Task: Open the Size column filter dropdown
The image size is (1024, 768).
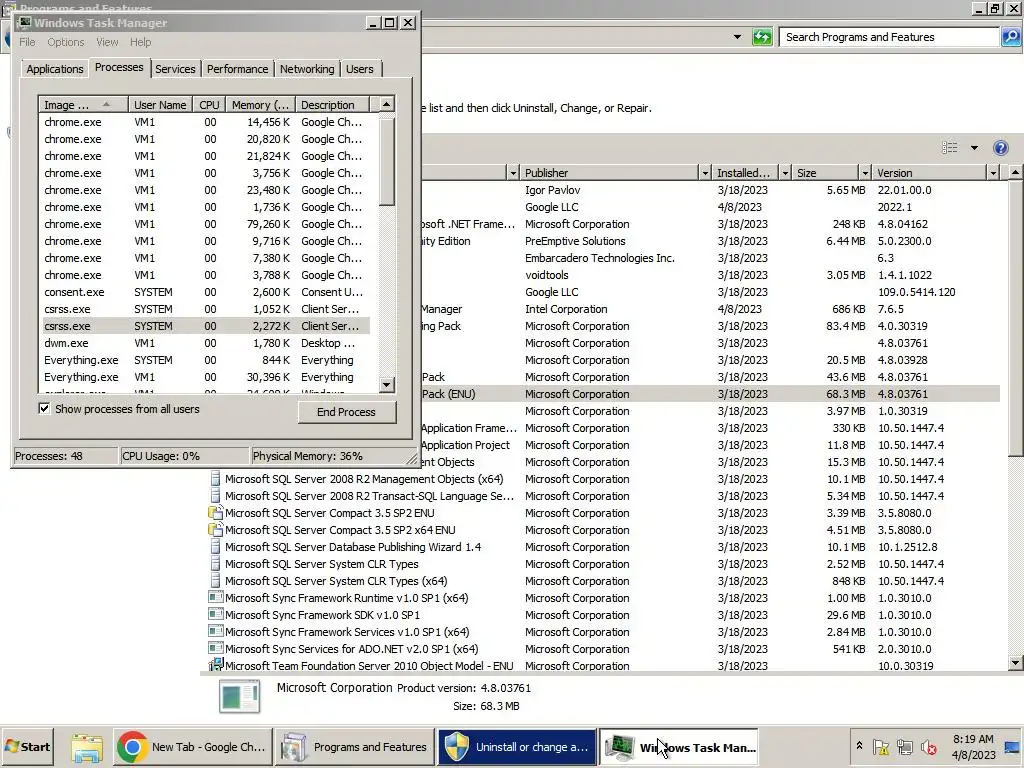Action: [865, 173]
